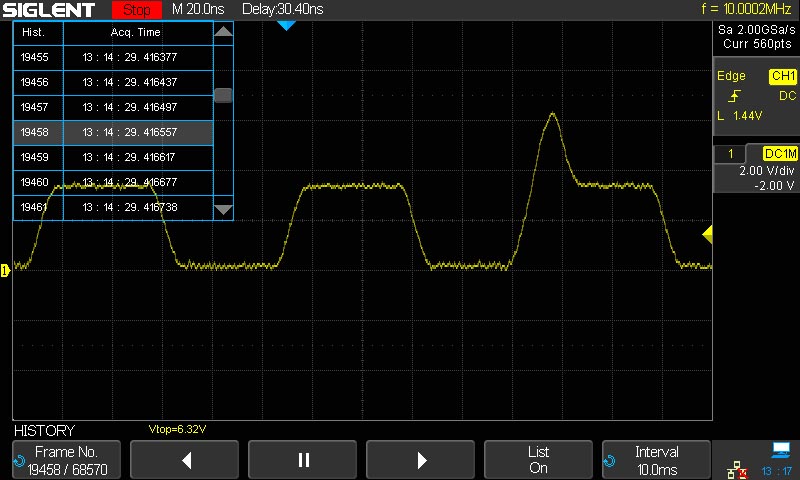Click the channel 1 ground marker

point(6,269)
